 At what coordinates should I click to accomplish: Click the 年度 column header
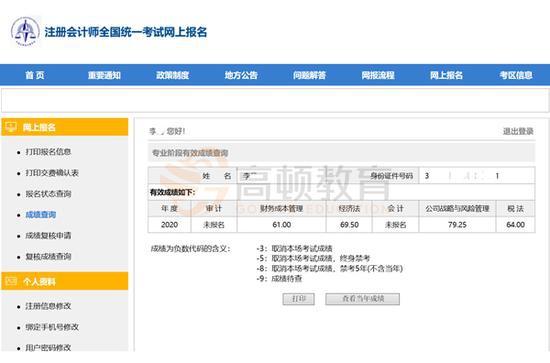169,209
